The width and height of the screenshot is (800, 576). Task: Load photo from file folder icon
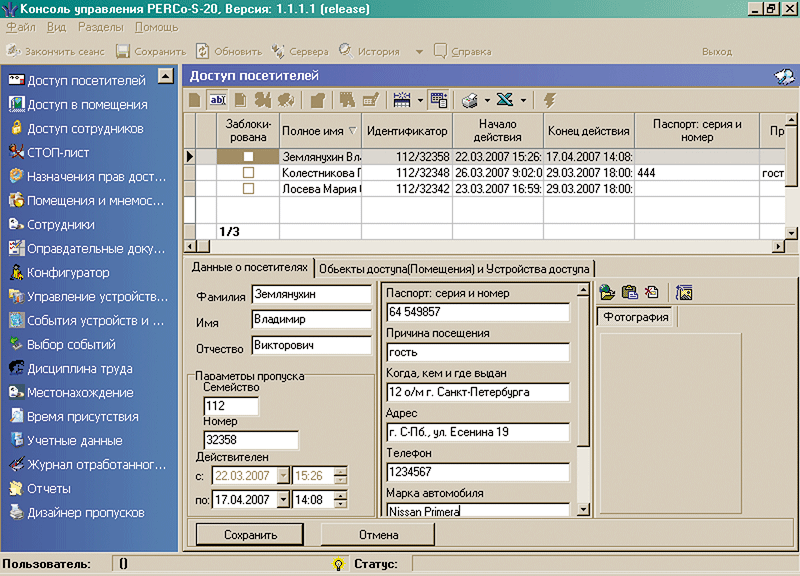click(607, 293)
